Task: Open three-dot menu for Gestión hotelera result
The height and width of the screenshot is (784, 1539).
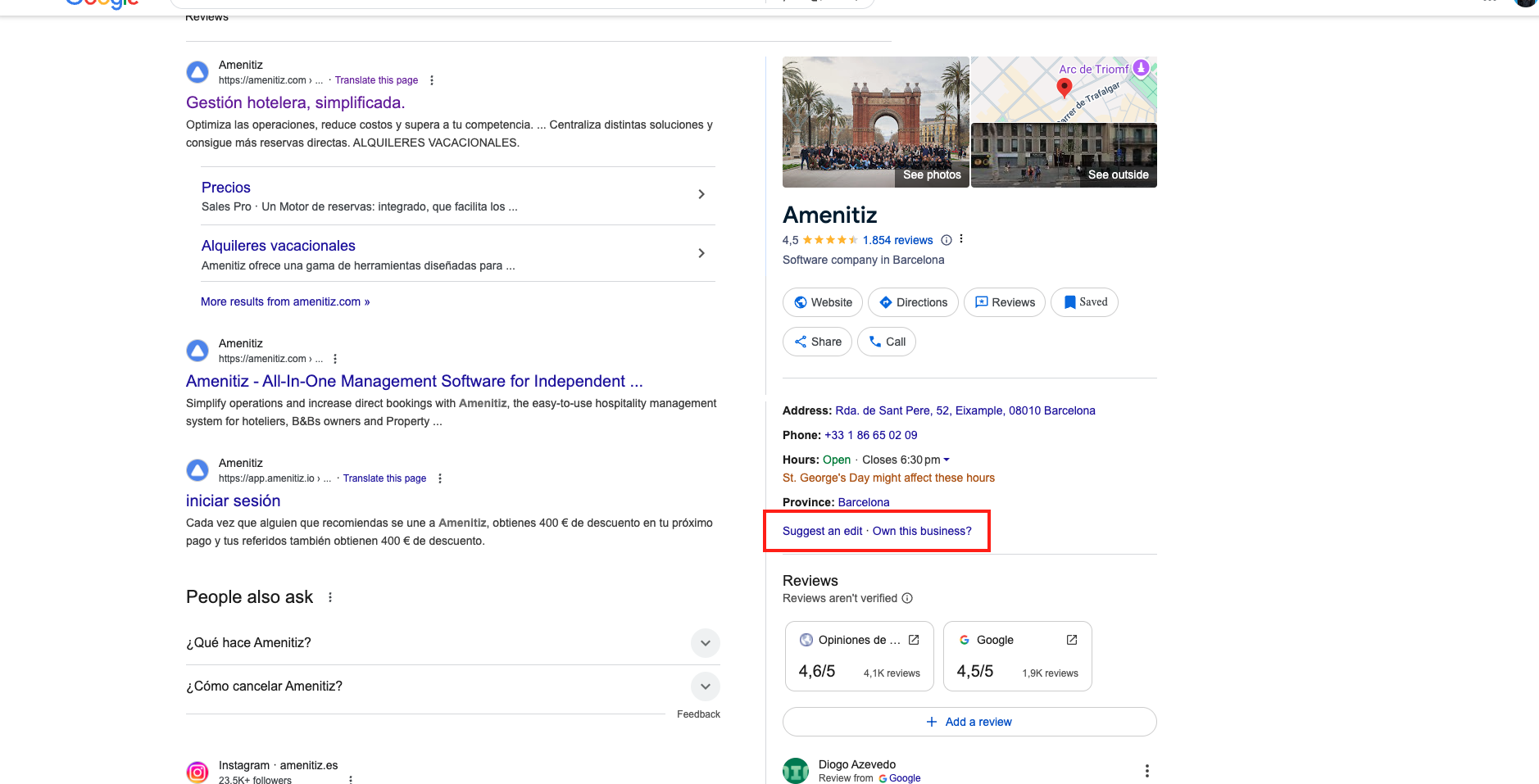Action: pyautogui.click(x=432, y=80)
